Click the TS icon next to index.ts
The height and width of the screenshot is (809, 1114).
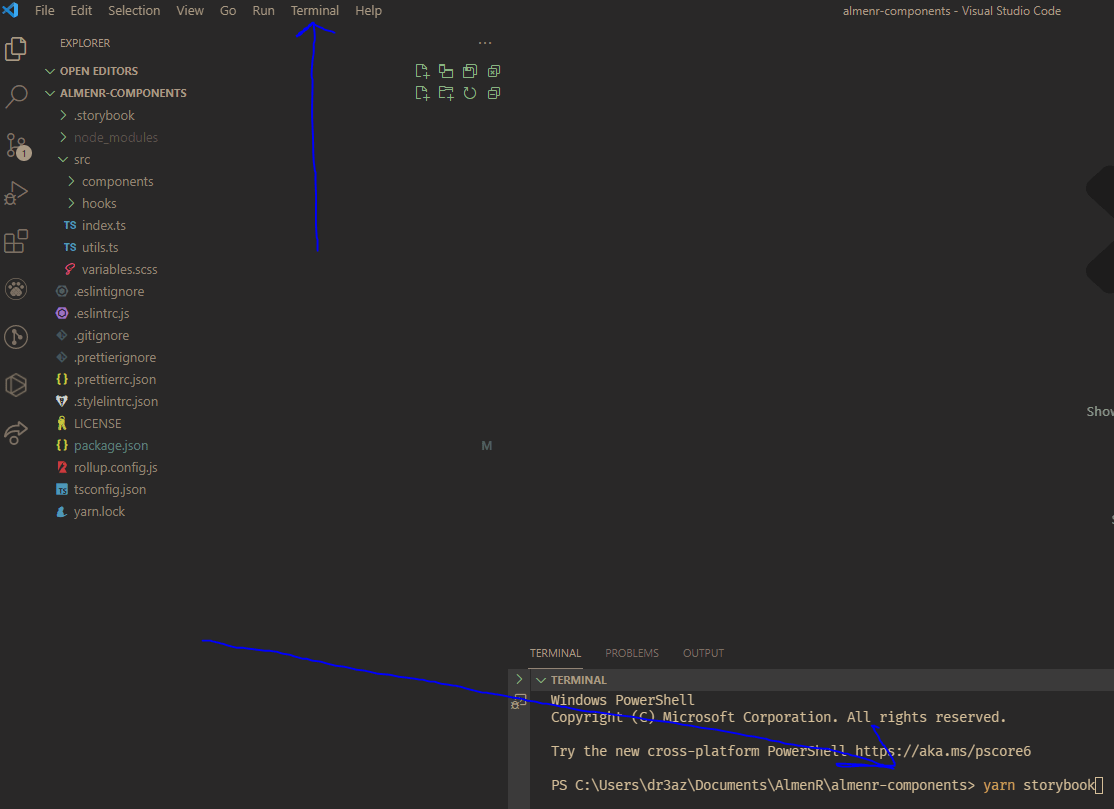point(70,225)
